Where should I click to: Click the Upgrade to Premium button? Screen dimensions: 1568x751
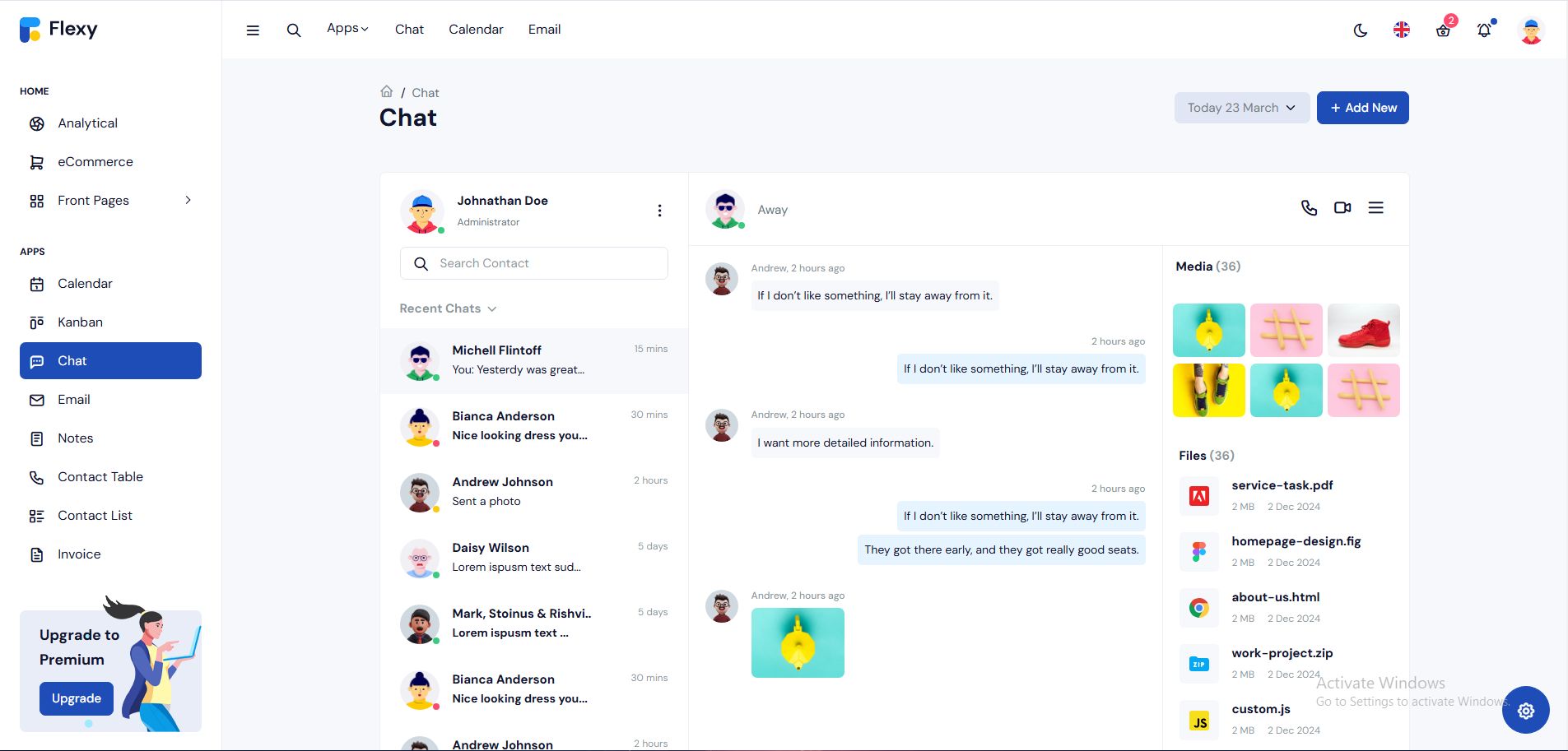pyautogui.click(x=77, y=698)
